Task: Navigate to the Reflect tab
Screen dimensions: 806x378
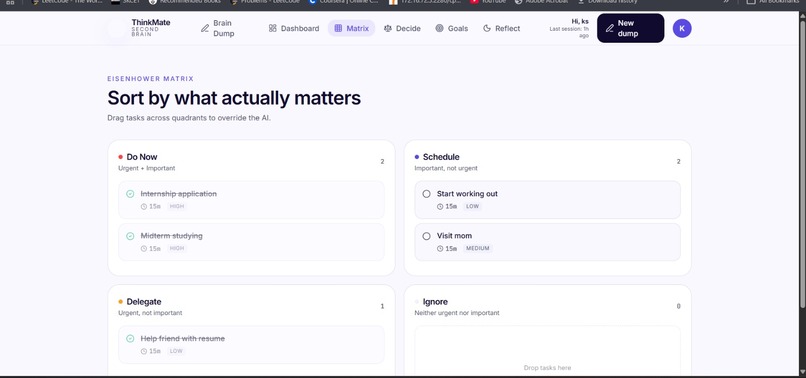Action: pos(502,28)
